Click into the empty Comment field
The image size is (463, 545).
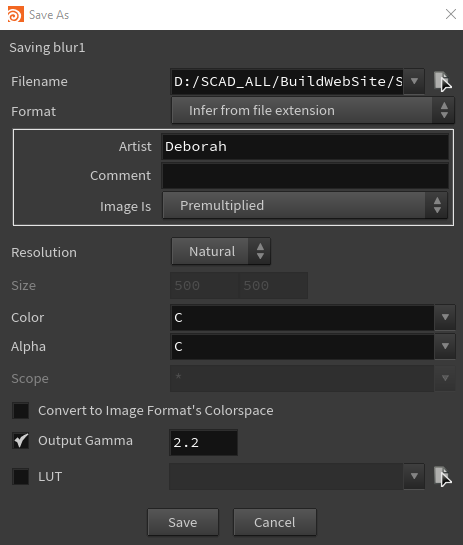click(x=305, y=176)
